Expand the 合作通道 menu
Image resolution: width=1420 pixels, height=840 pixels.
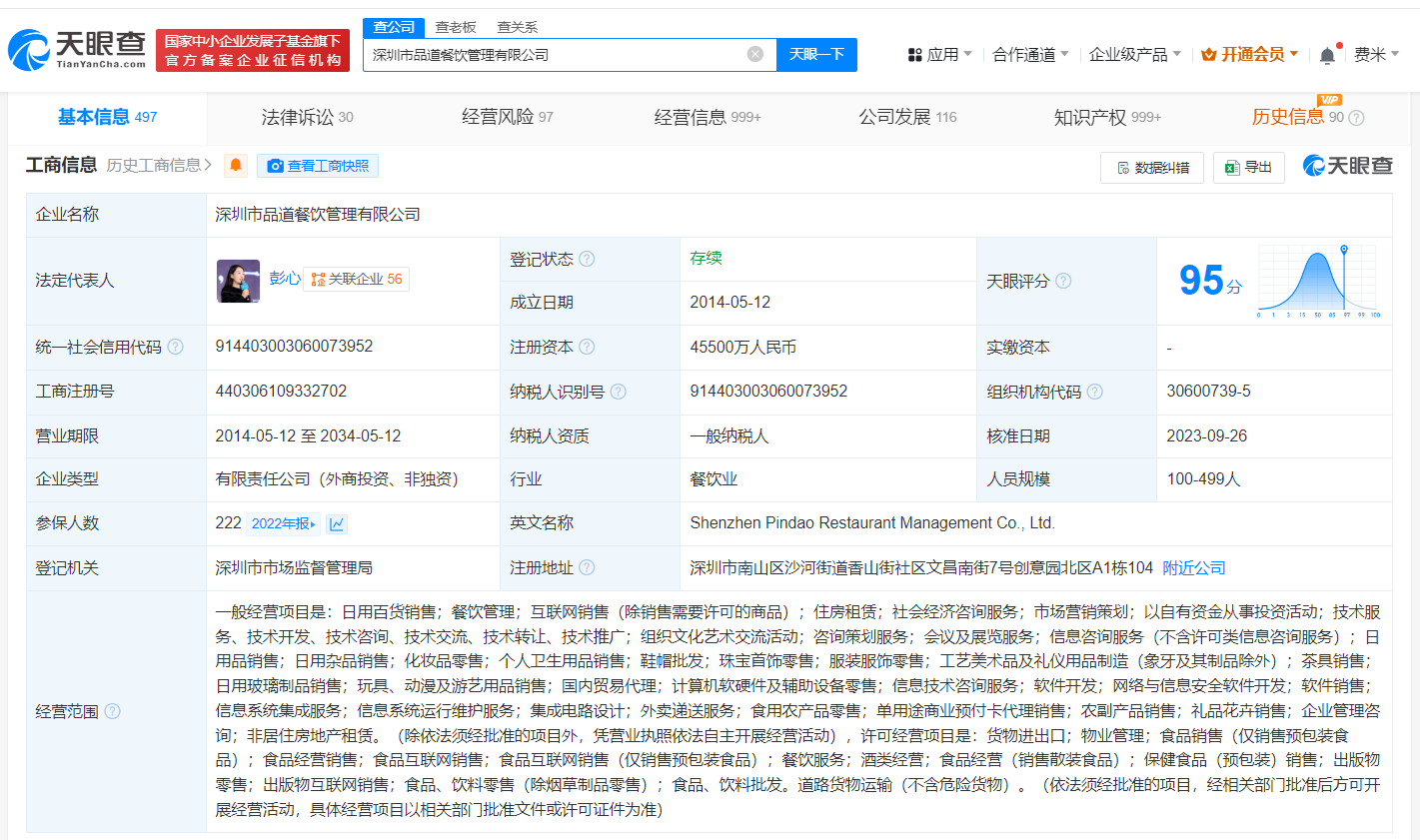[1030, 54]
